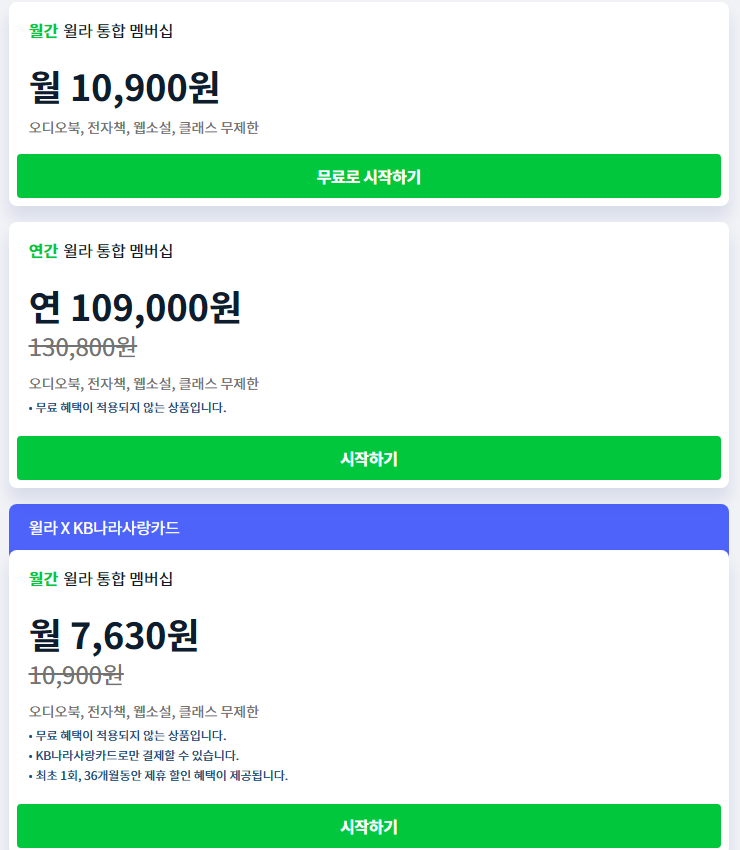
Task: Click the green 연간 label
Action: (43, 251)
